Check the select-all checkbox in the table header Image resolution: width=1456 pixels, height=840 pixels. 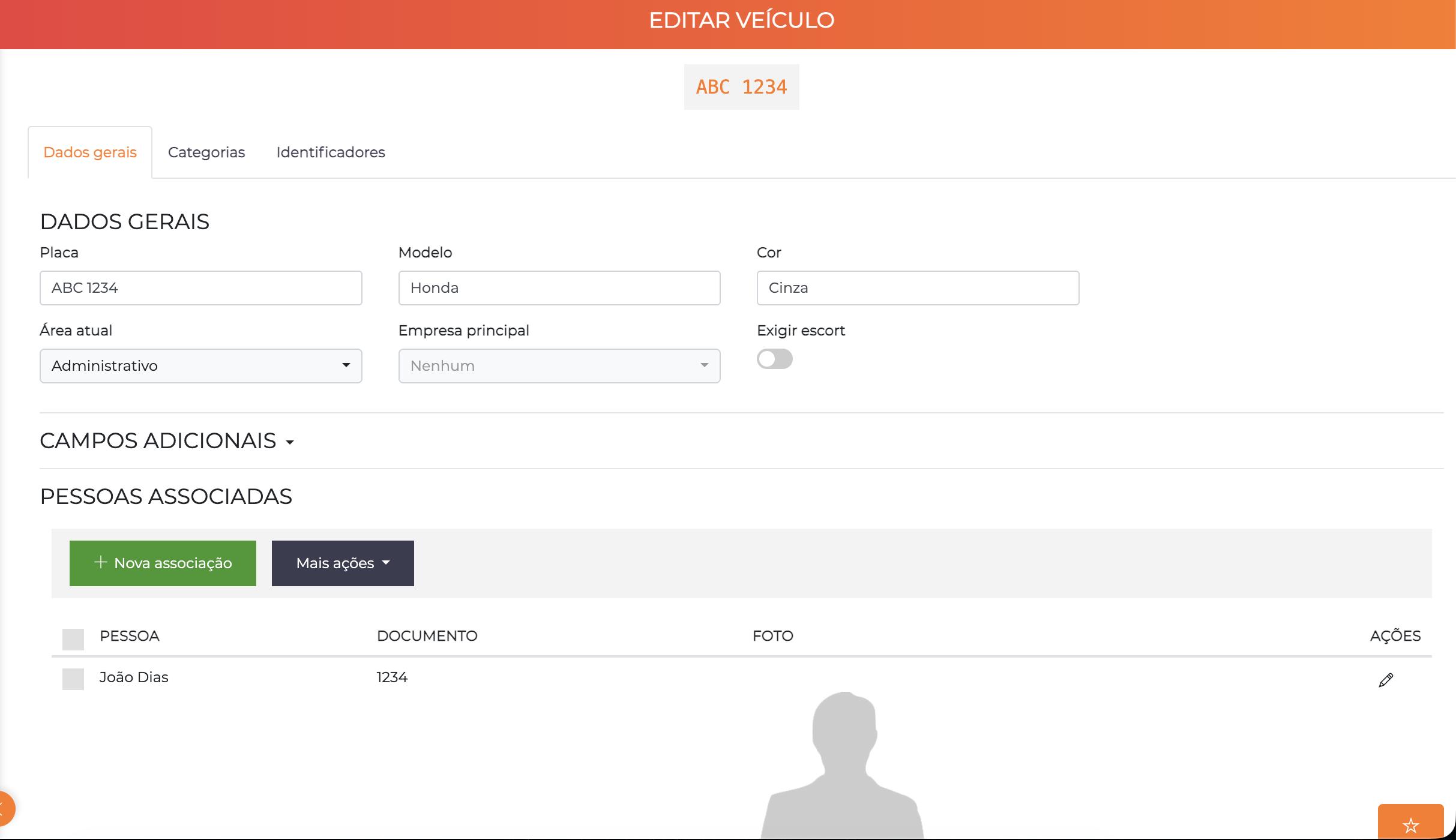[x=73, y=639]
